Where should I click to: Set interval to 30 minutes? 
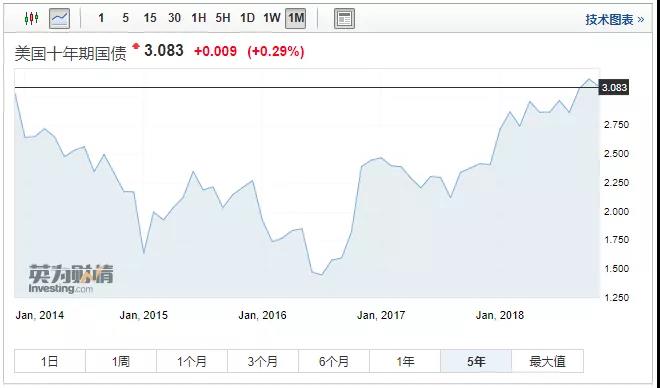click(174, 18)
